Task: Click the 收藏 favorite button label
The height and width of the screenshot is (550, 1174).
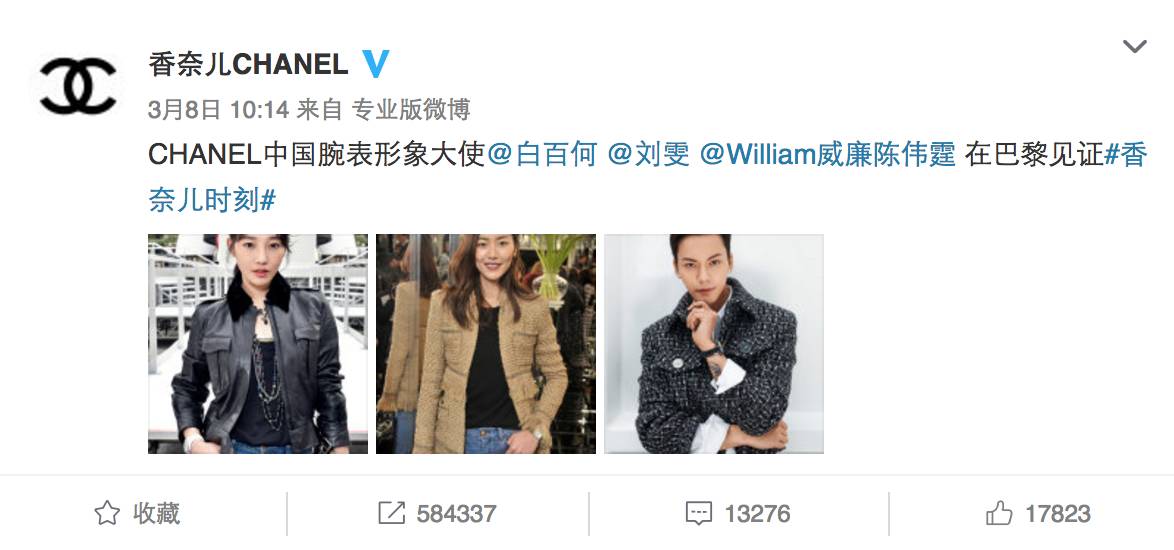Action: coord(156,513)
